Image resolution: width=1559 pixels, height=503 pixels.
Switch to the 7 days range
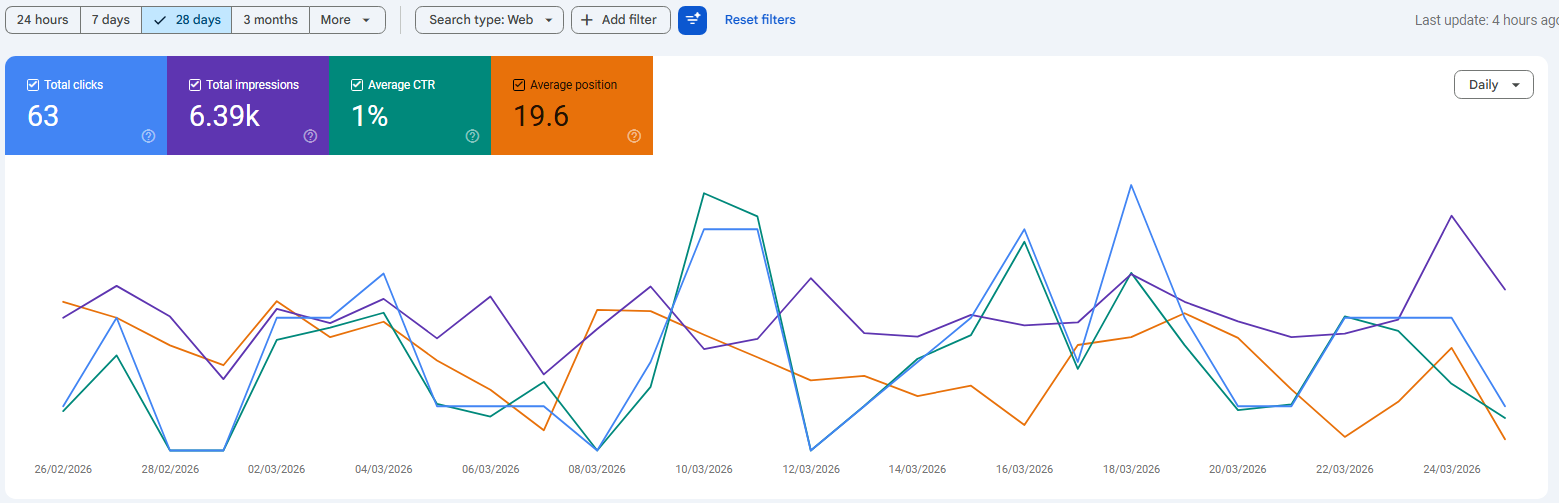coord(110,20)
